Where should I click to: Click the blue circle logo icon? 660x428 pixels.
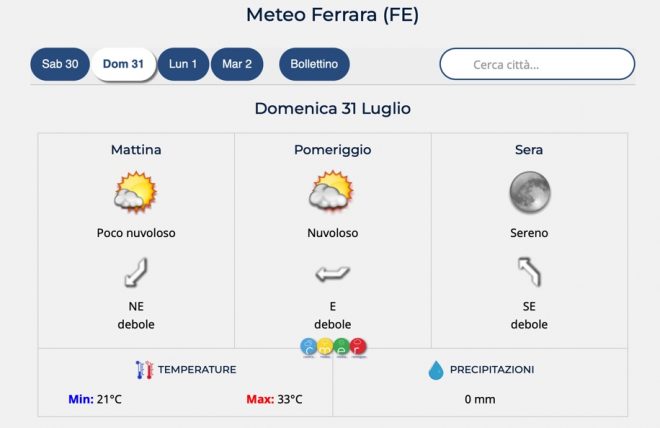click(x=309, y=347)
